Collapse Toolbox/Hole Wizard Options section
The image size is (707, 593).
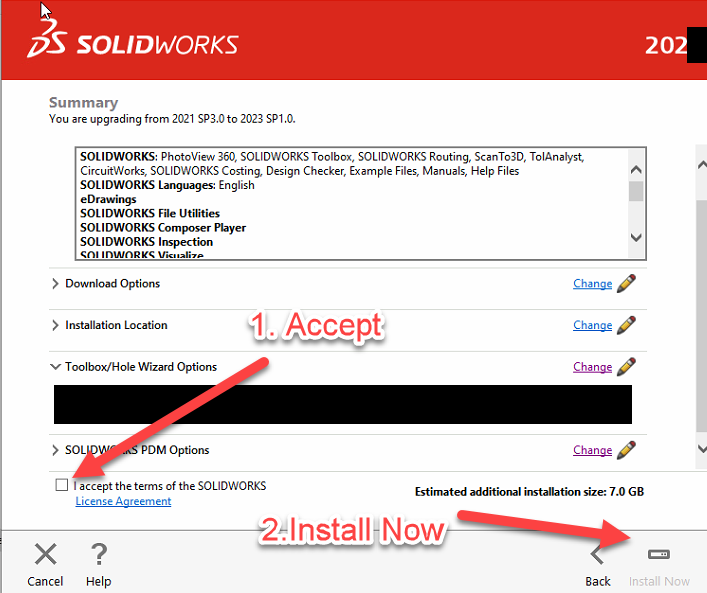click(x=55, y=367)
